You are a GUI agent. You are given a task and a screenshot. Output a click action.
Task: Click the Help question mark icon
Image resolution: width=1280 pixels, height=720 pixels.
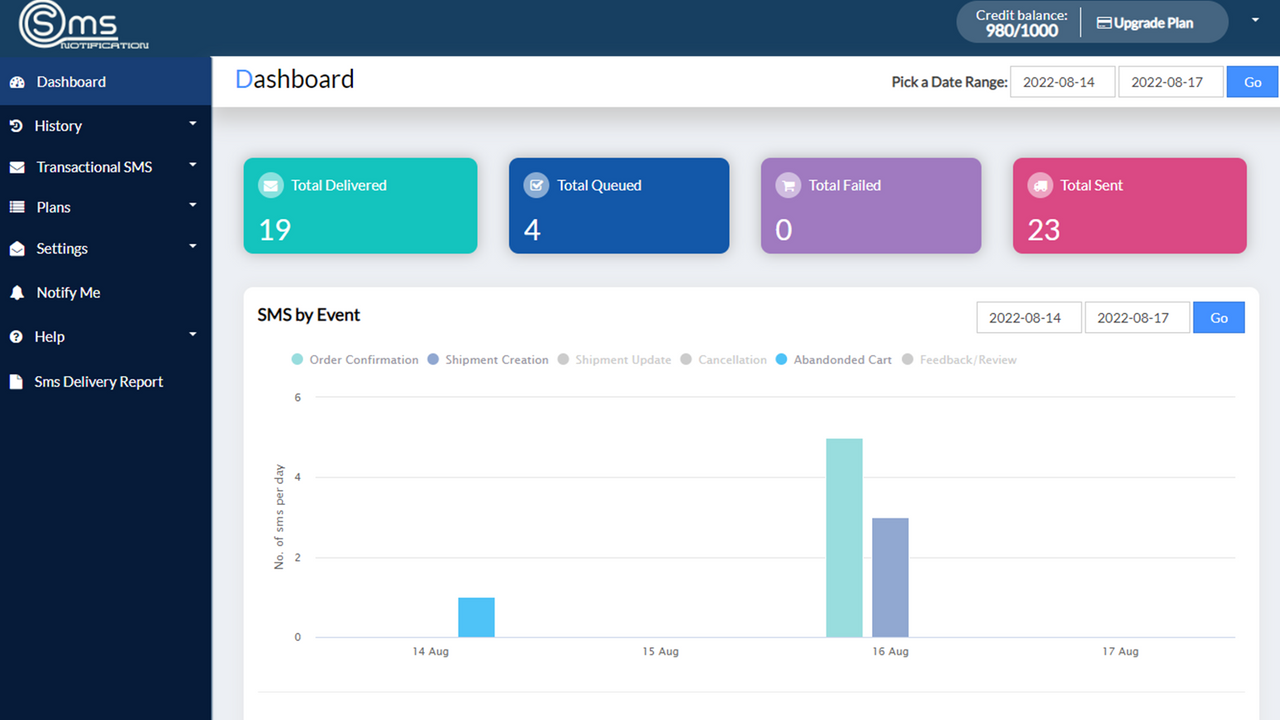point(16,337)
